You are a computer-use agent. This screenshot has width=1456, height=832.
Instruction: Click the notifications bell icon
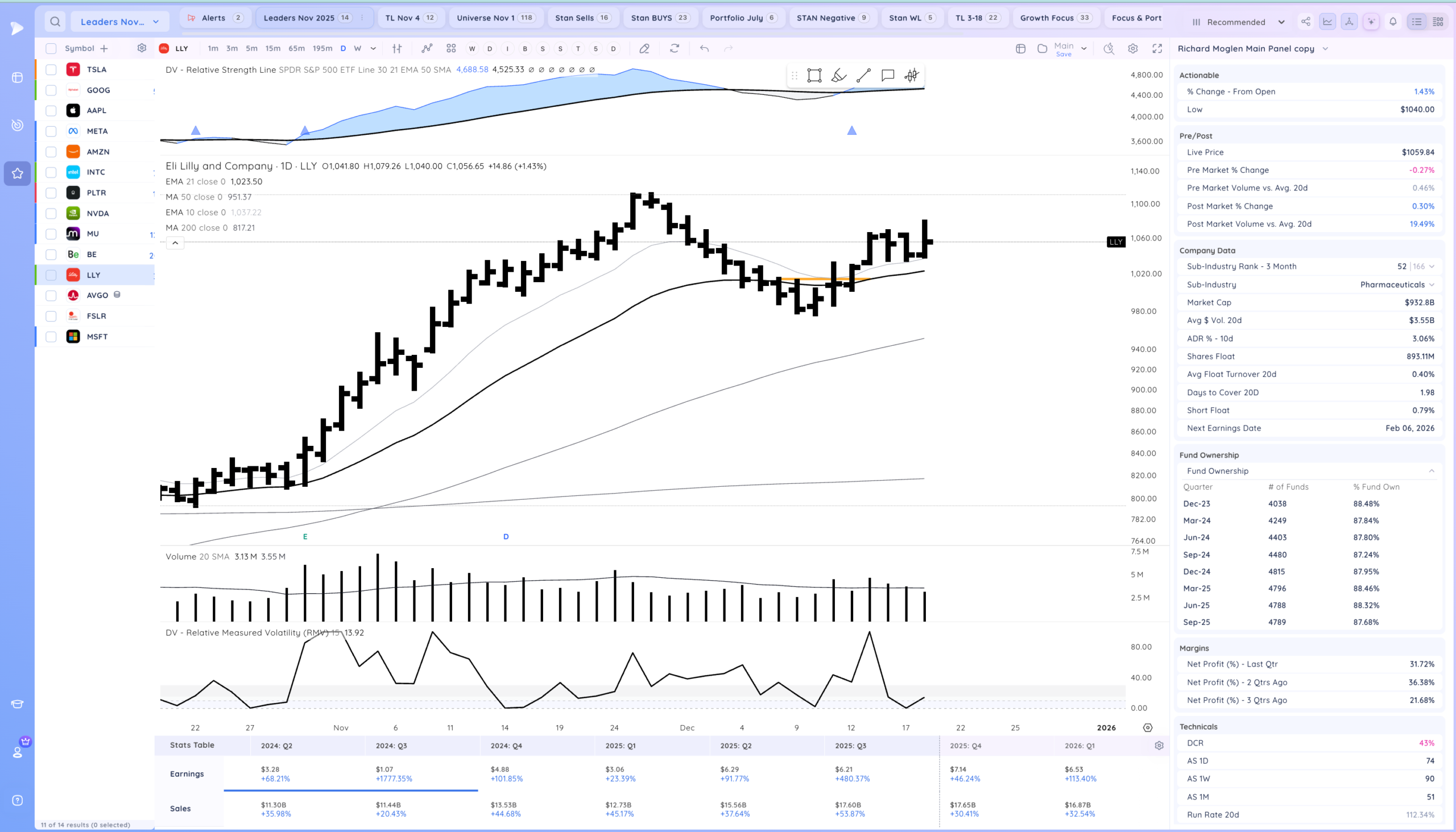pyautogui.click(x=1392, y=22)
